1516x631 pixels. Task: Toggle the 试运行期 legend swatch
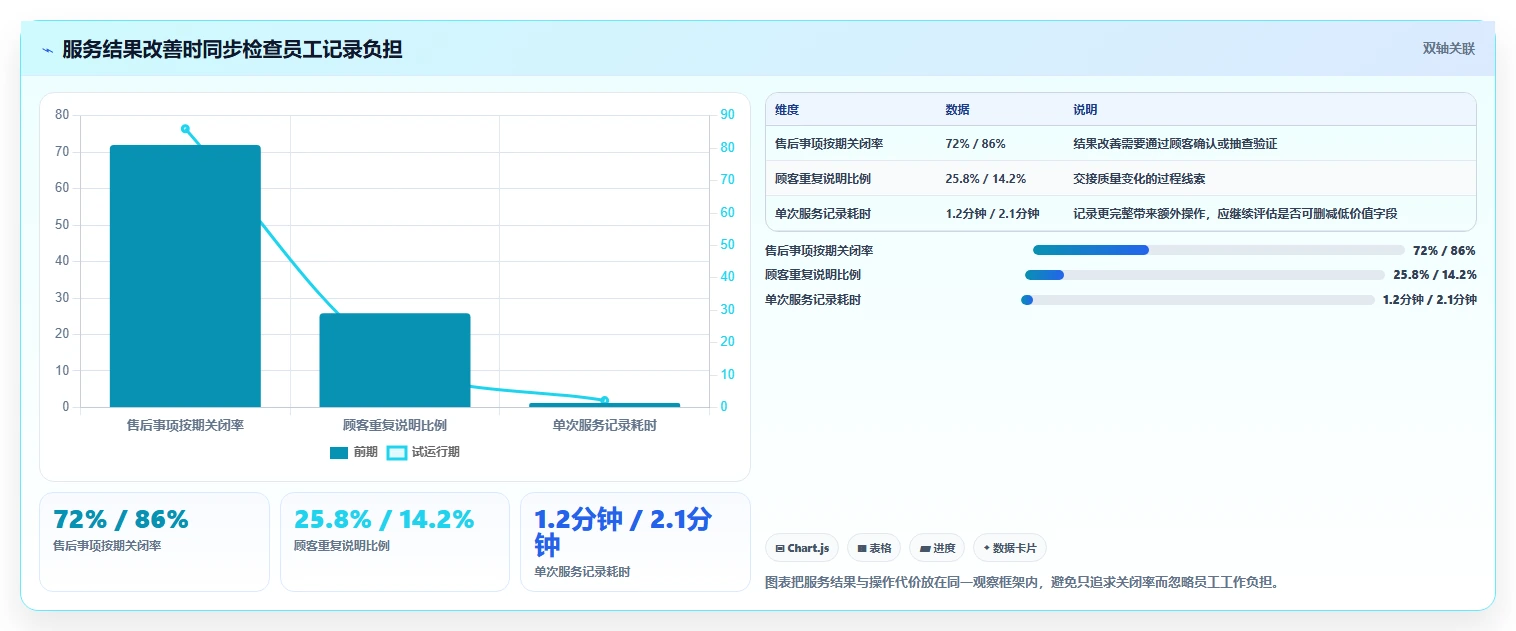pyautogui.click(x=397, y=452)
